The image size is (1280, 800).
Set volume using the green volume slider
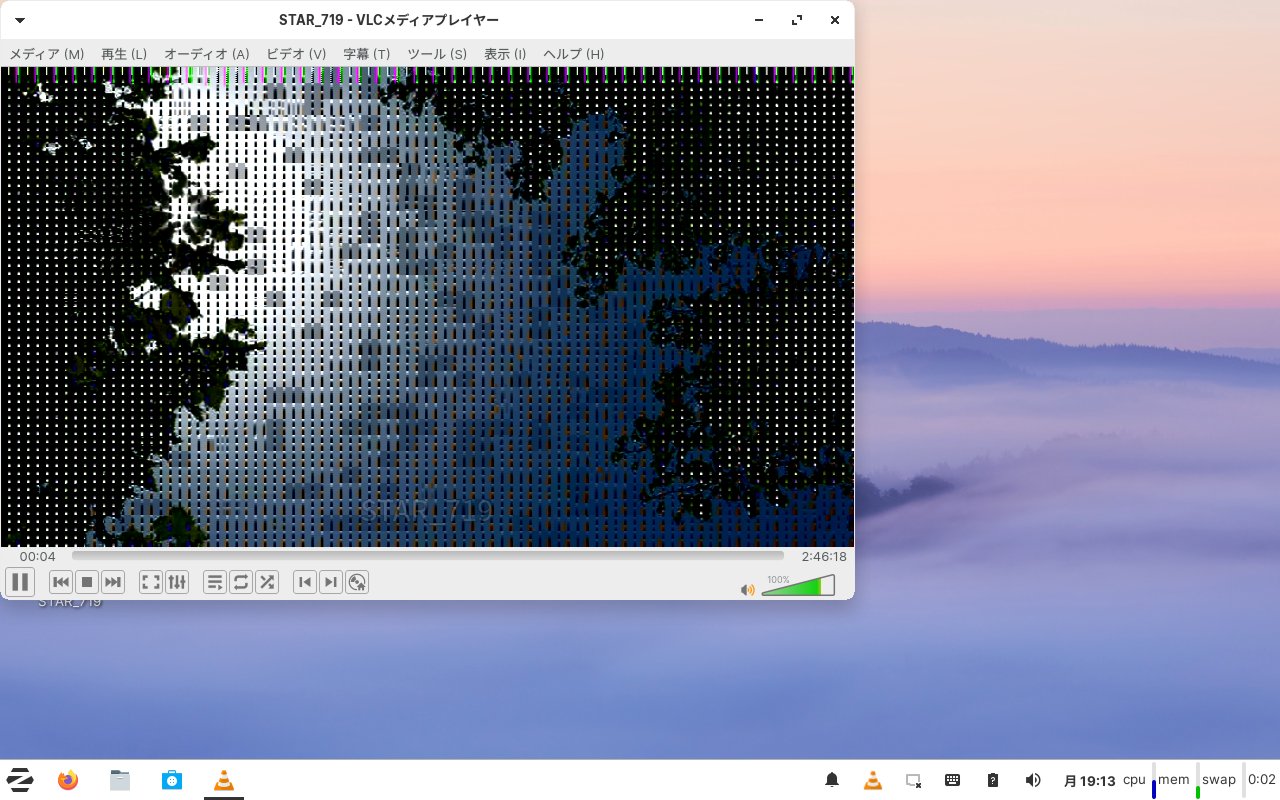click(798, 586)
